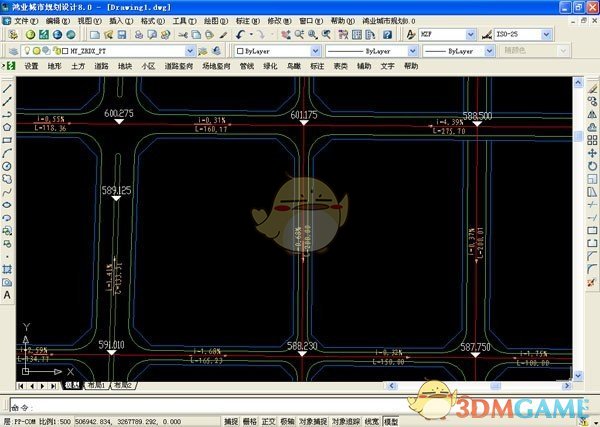Viewport: 600px width, 427px height.
Task: Click the Dimension Style icon beside ISO-25
Action: point(487,35)
